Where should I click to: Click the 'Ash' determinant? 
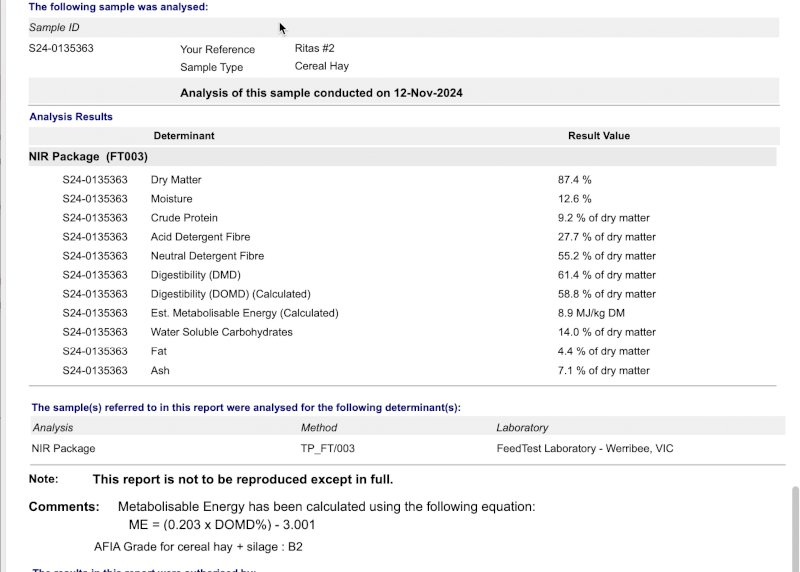[160, 370]
